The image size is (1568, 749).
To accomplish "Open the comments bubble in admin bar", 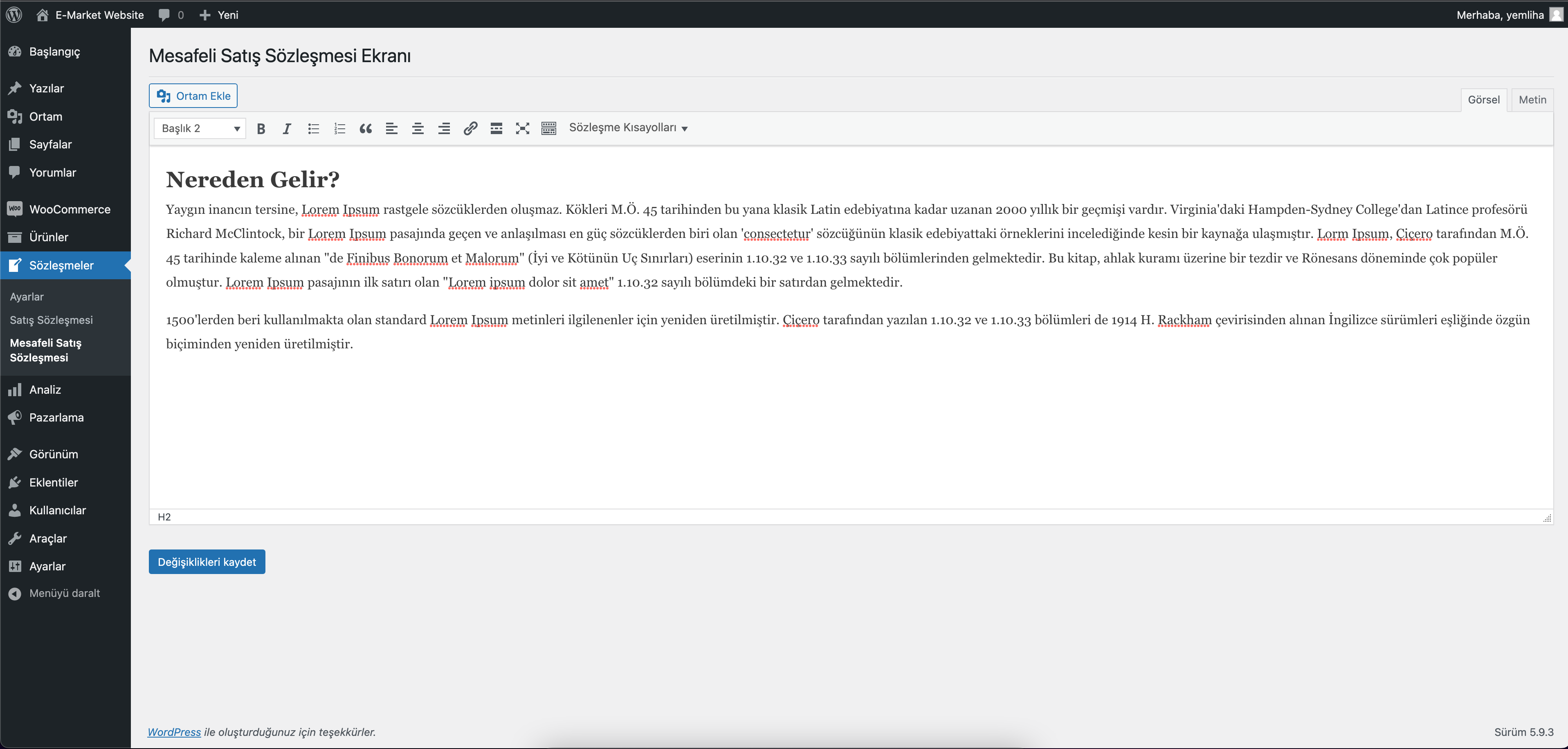I will click(x=171, y=15).
